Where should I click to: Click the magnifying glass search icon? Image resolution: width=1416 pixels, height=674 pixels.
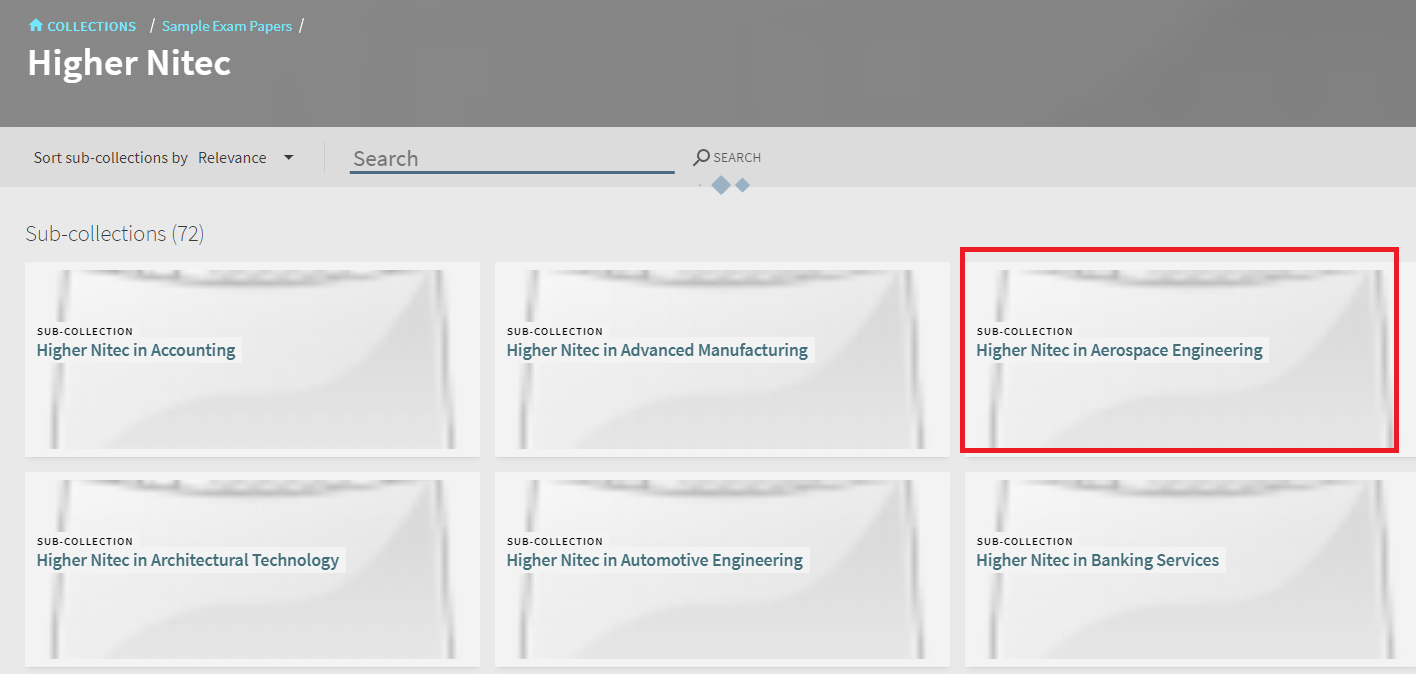702,157
